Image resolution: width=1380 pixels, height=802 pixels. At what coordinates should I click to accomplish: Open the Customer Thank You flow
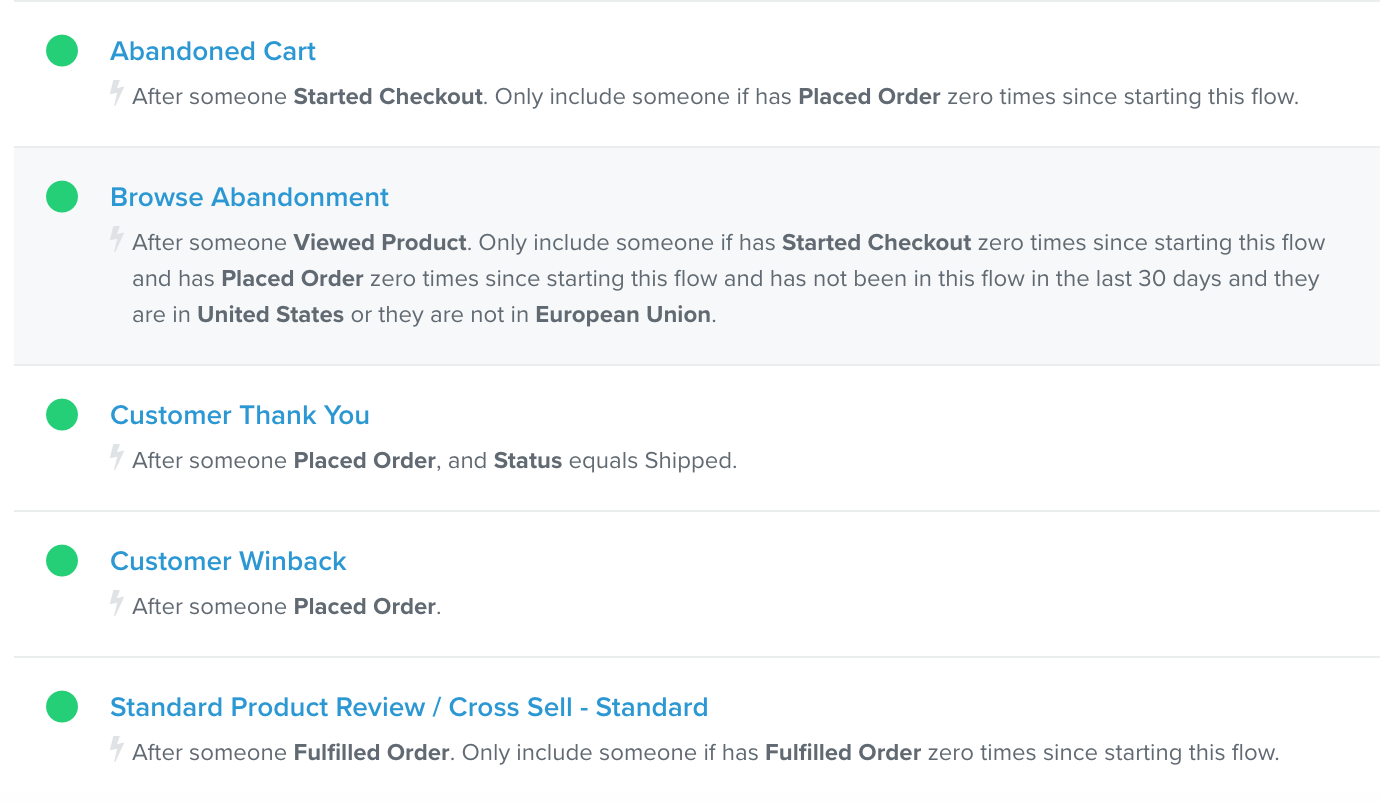[x=240, y=415]
